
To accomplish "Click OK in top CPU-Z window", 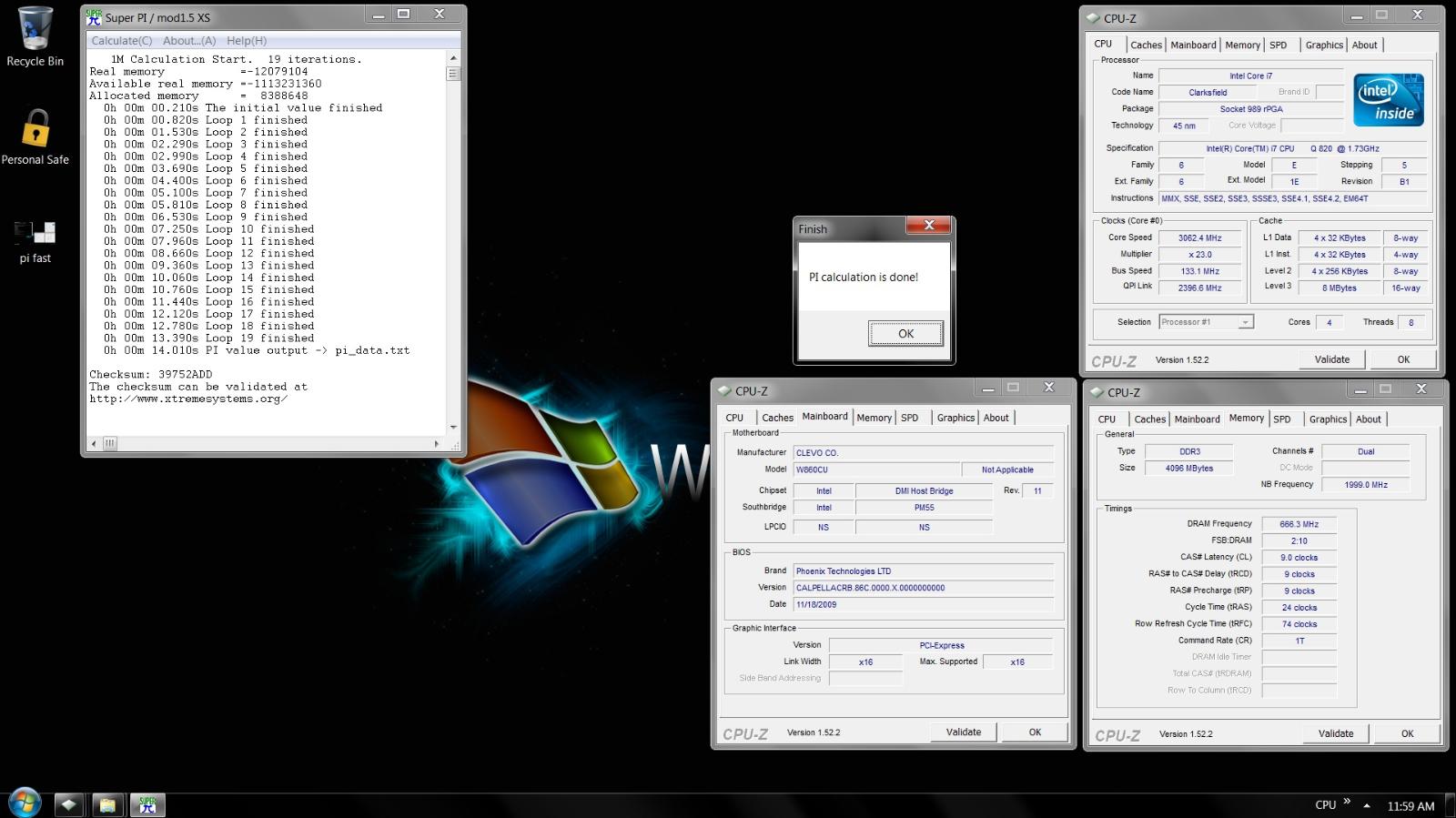I will click(x=1403, y=359).
